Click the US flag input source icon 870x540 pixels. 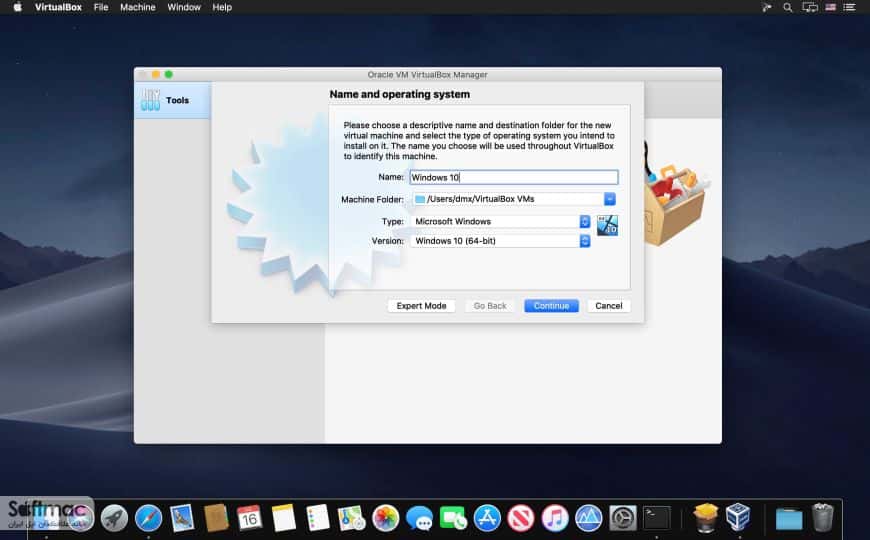(831, 7)
